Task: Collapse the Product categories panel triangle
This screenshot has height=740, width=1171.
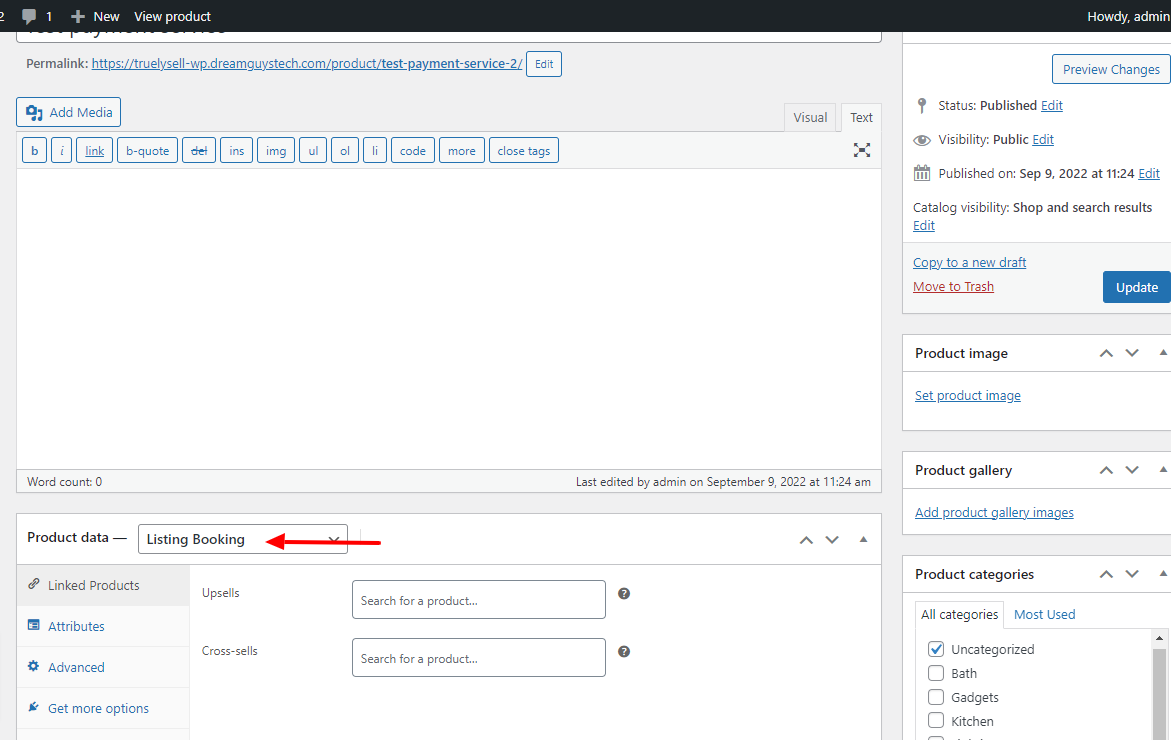Action: point(1162,574)
